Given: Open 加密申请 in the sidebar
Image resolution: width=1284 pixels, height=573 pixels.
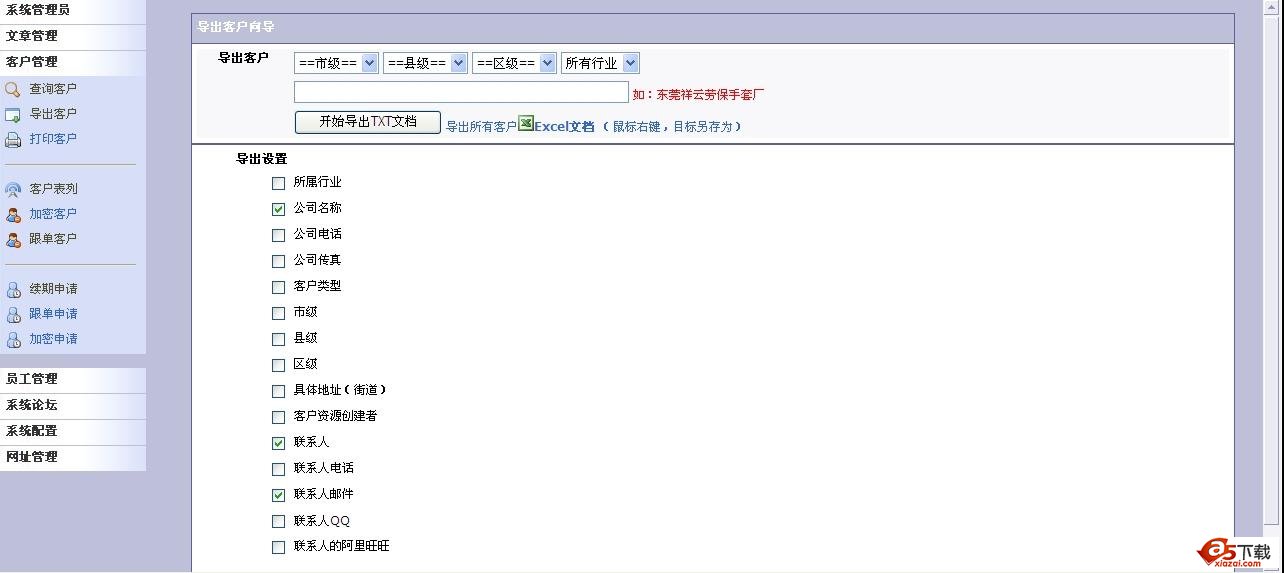Looking at the screenshot, I should pyautogui.click(x=53, y=339).
